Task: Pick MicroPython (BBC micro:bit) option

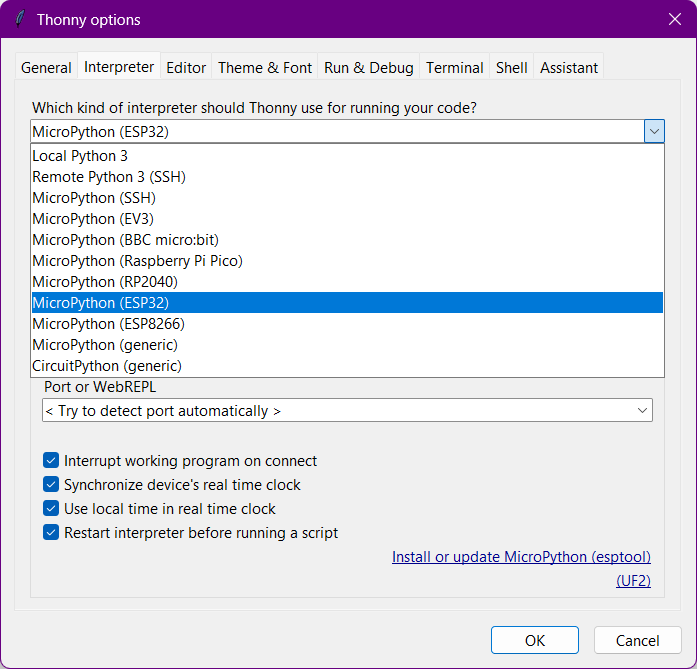Action: 347,240
